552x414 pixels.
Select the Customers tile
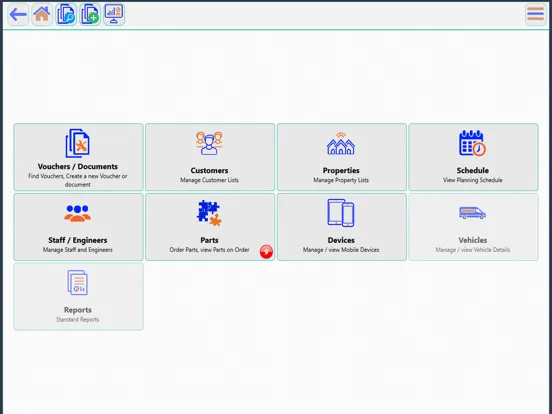coord(210,157)
